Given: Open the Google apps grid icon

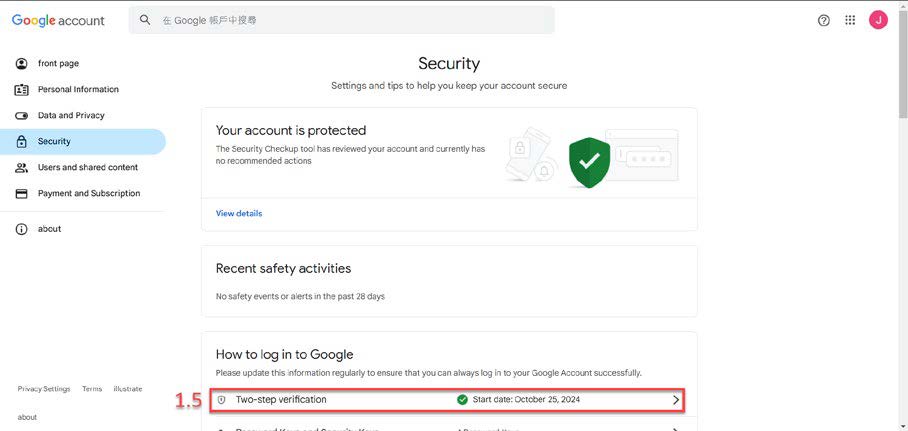Looking at the screenshot, I should coord(850,20).
